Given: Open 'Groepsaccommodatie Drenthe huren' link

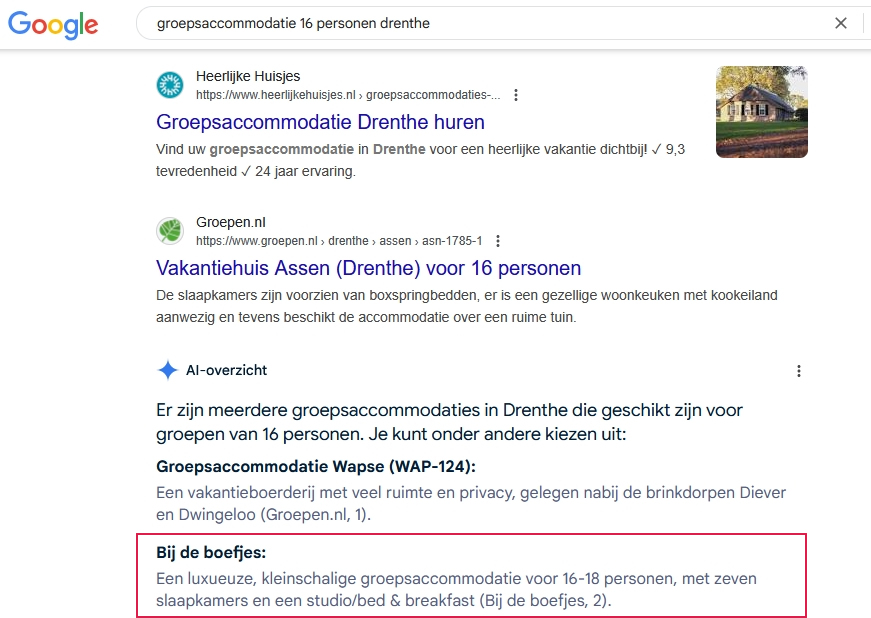Looking at the screenshot, I should tap(321, 122).
